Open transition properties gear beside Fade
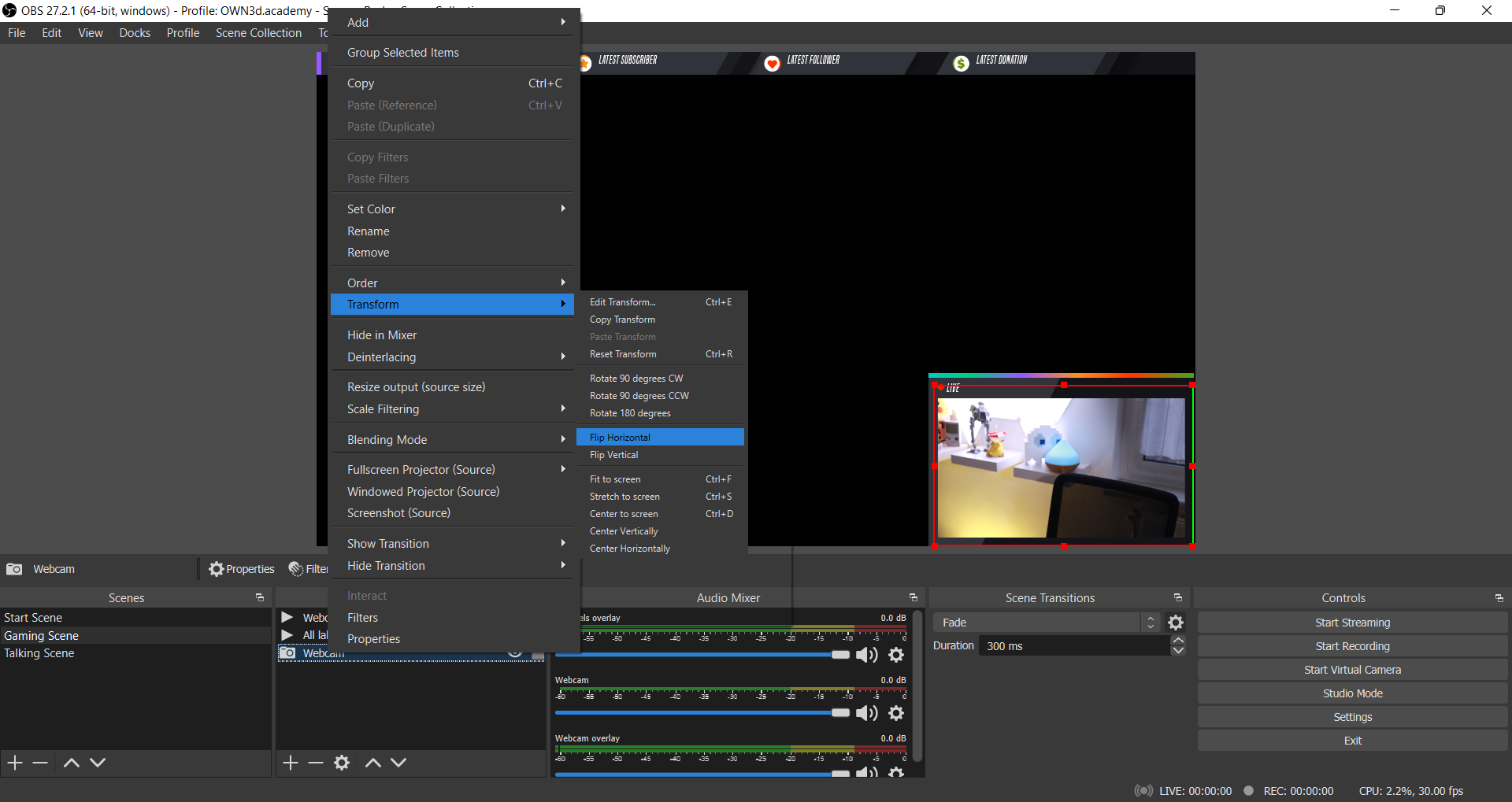 click(1176, 623)
